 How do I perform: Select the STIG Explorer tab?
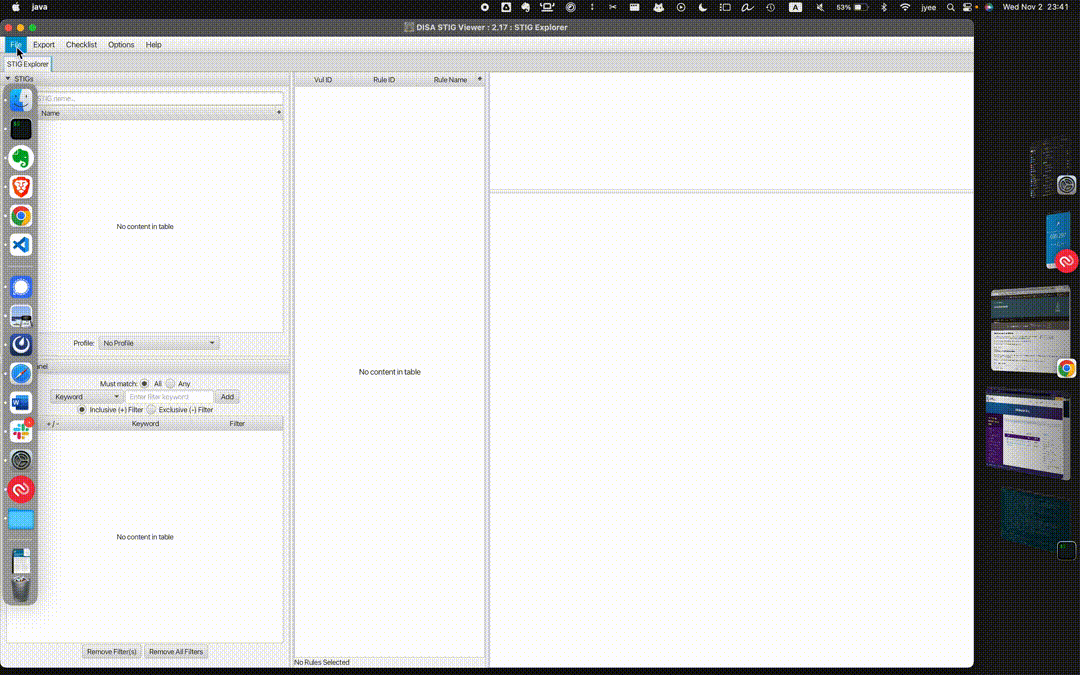coord(26,63)
